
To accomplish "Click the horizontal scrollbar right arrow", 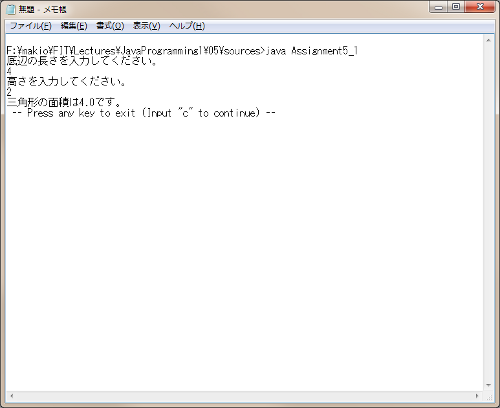I will coord(477,396).
